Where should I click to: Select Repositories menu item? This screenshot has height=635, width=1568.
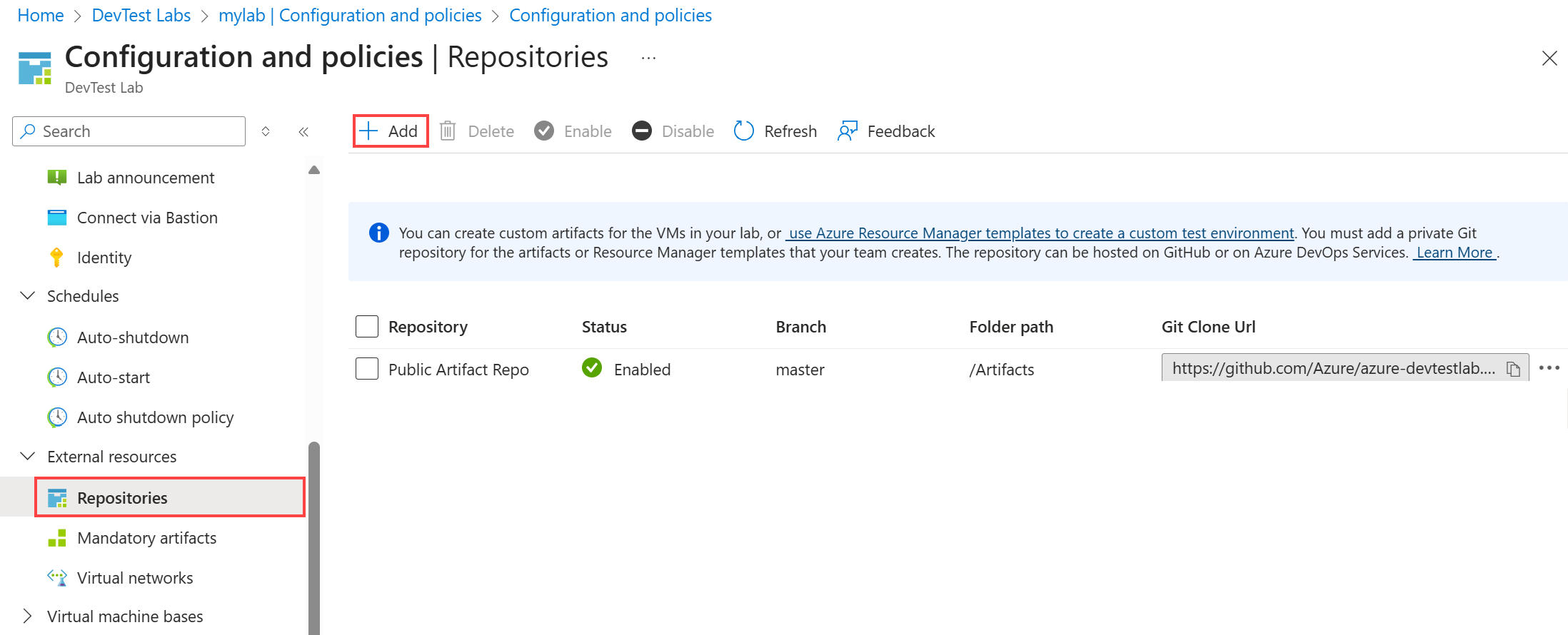(122, 498)
